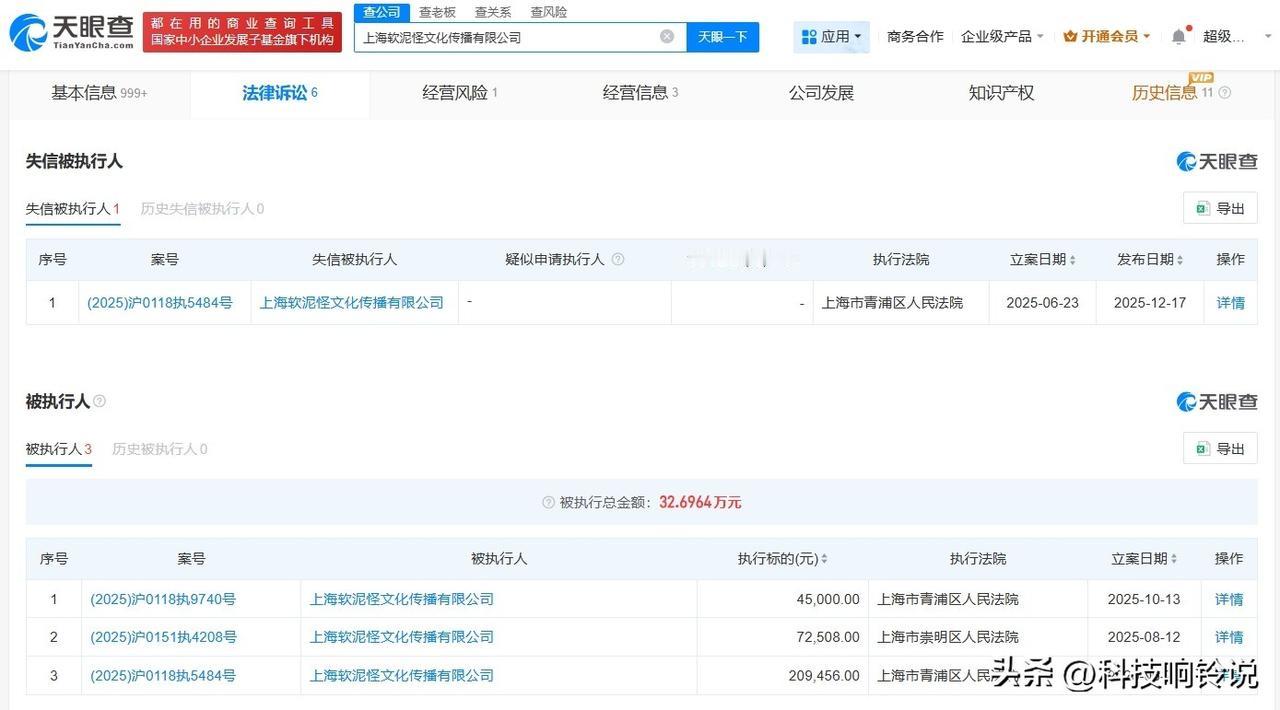Open case (2025)沪0151执4208号

[163, 637]
